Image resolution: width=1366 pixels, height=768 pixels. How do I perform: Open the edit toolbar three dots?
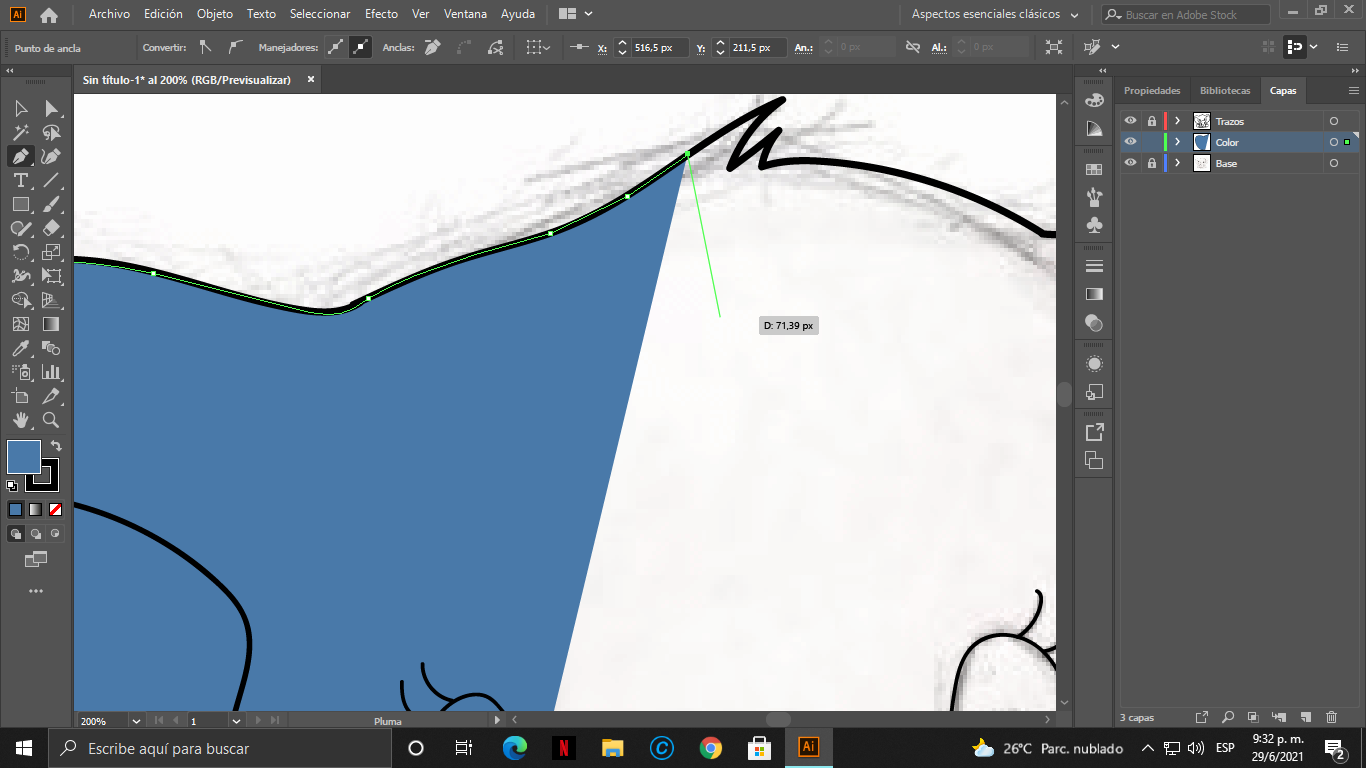click(x=36, y=591)
